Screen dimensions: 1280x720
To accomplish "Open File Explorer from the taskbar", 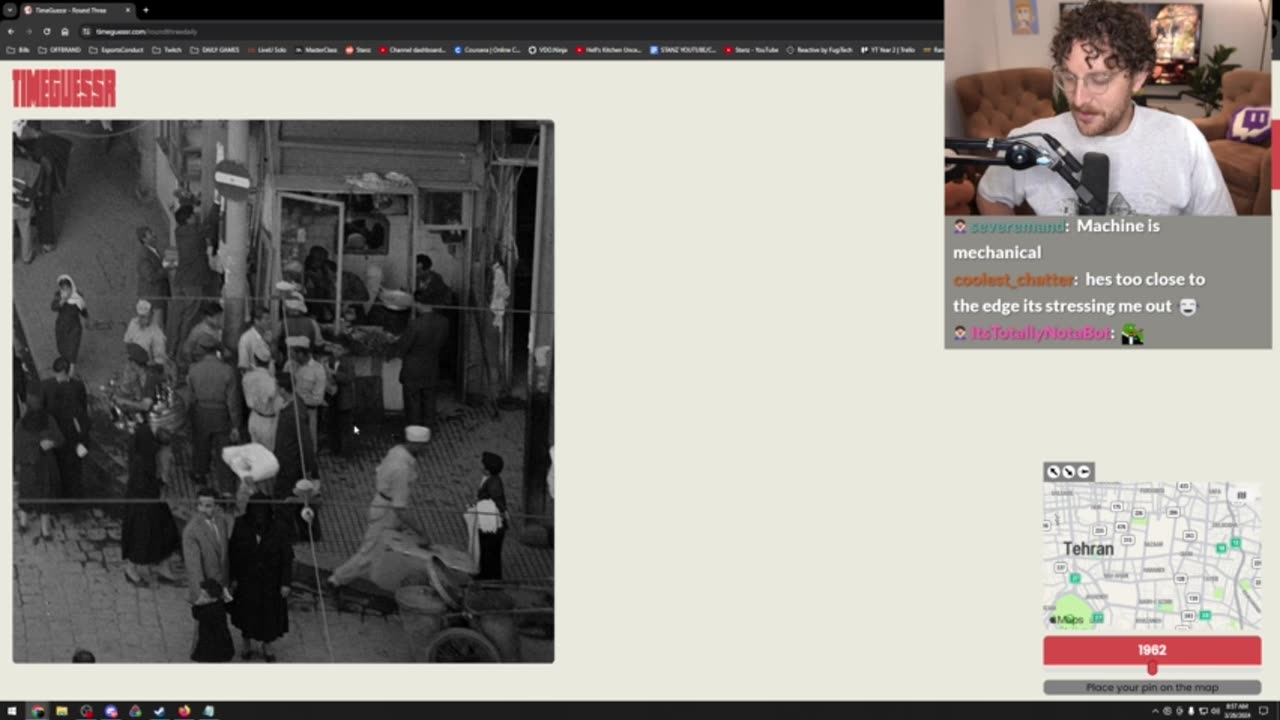I will click(61, 711).
